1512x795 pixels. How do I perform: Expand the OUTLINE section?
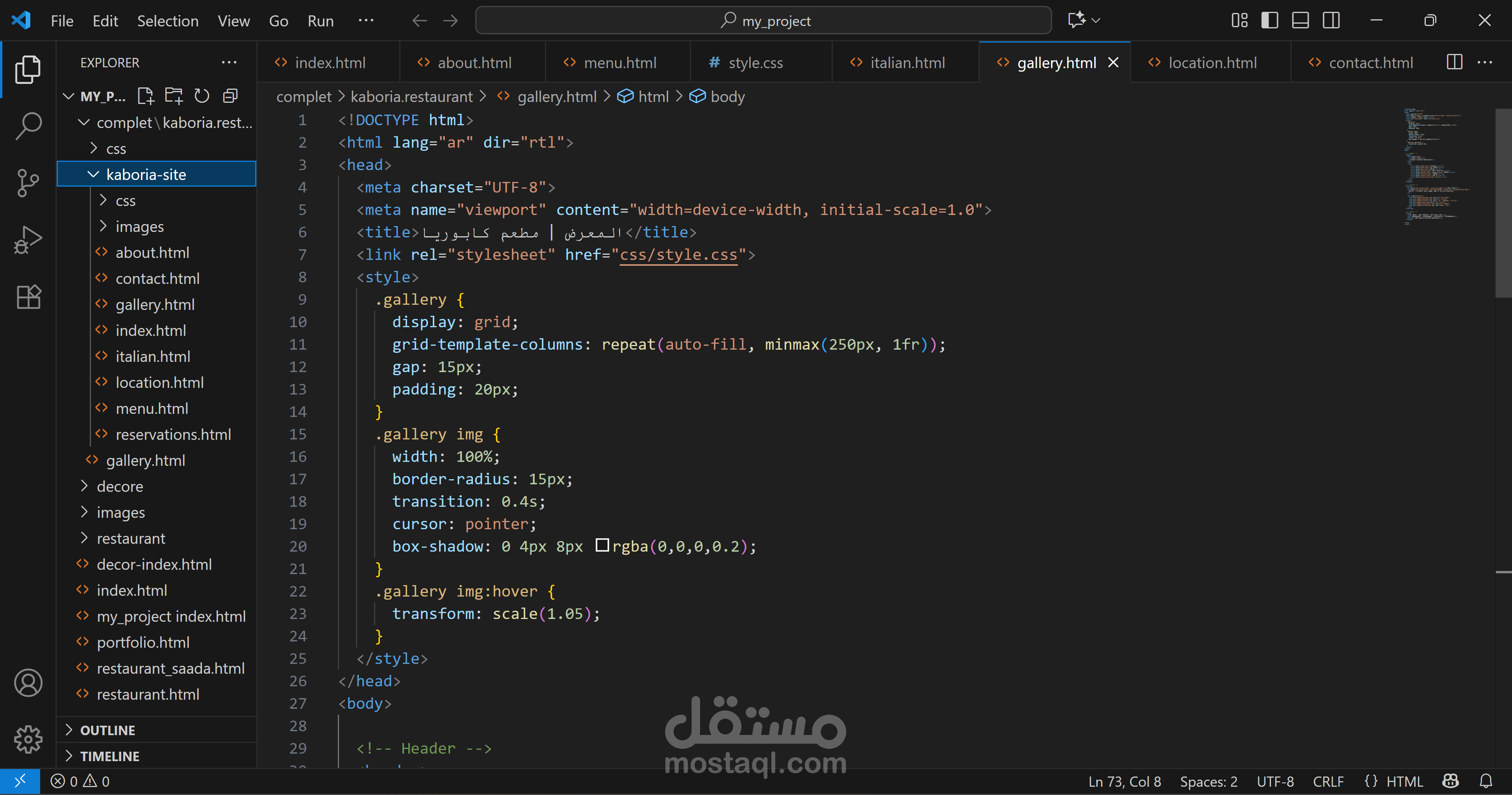pos(107,730)
